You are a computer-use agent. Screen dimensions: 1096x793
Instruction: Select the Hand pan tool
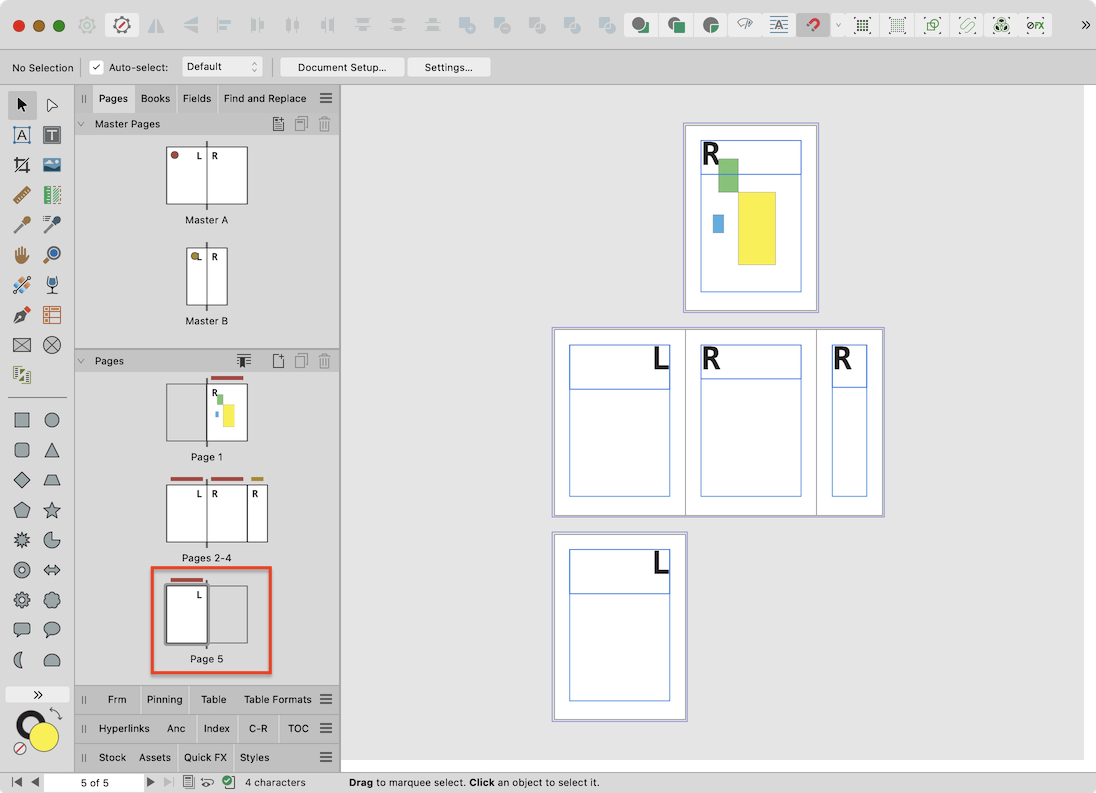tap(21, 254)
